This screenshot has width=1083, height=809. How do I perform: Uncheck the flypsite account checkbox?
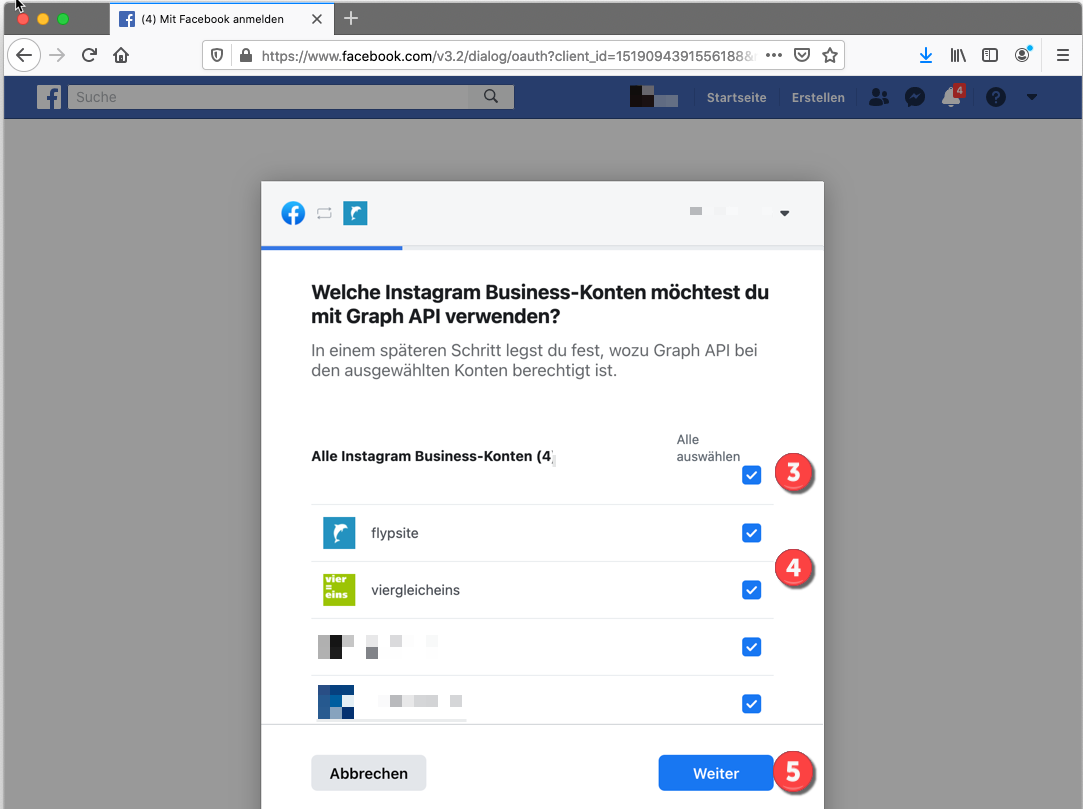[751, 533]
